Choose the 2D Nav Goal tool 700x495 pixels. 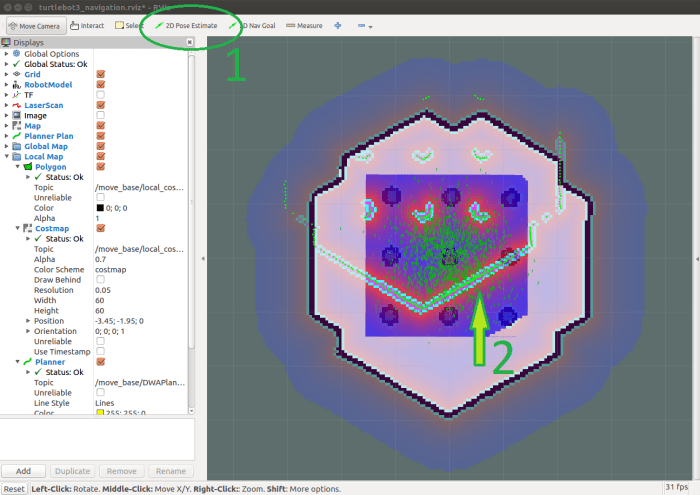252,26
